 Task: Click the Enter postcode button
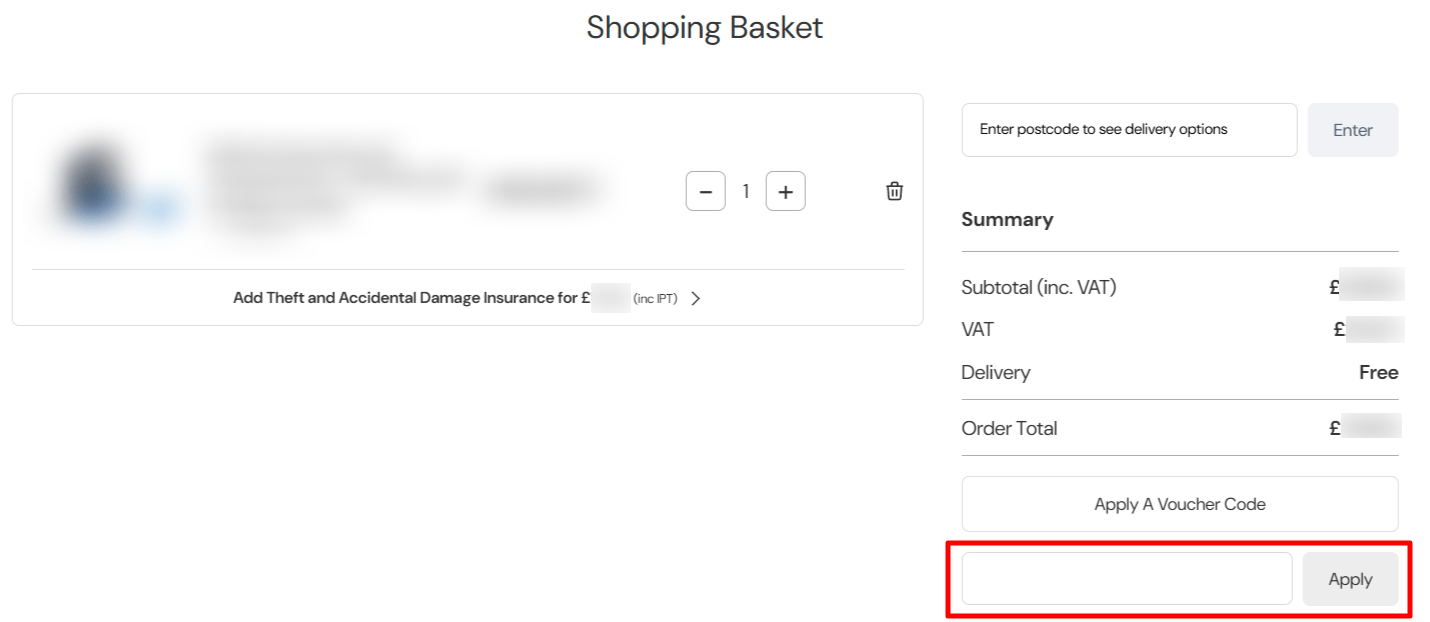(1352, 130)
